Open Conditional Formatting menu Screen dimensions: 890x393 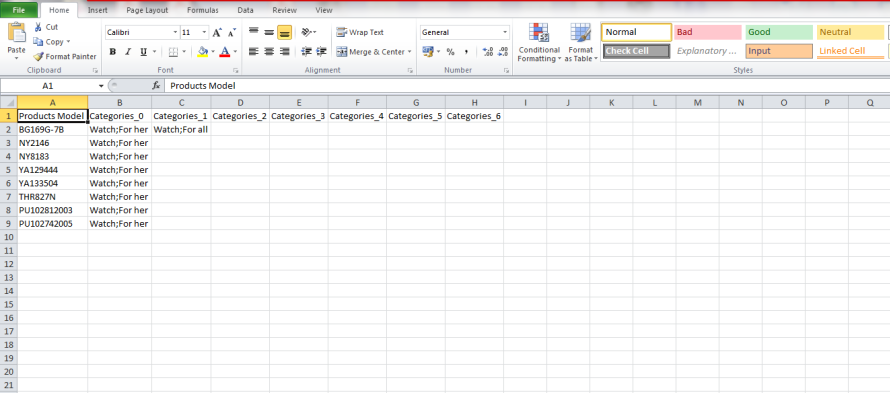click(539, 43)
